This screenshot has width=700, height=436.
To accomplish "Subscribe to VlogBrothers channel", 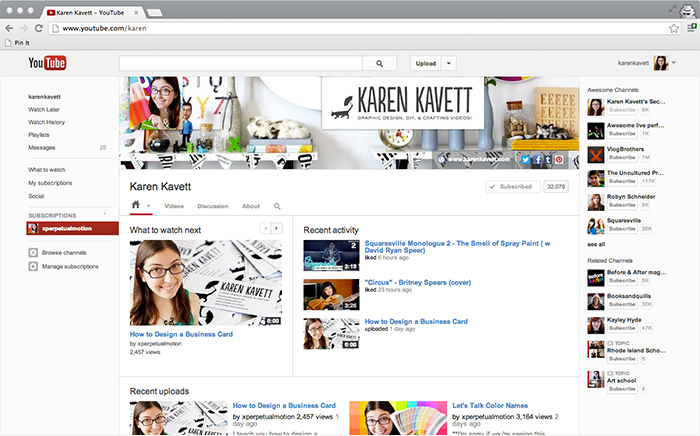I will click(x=622, y=158).
